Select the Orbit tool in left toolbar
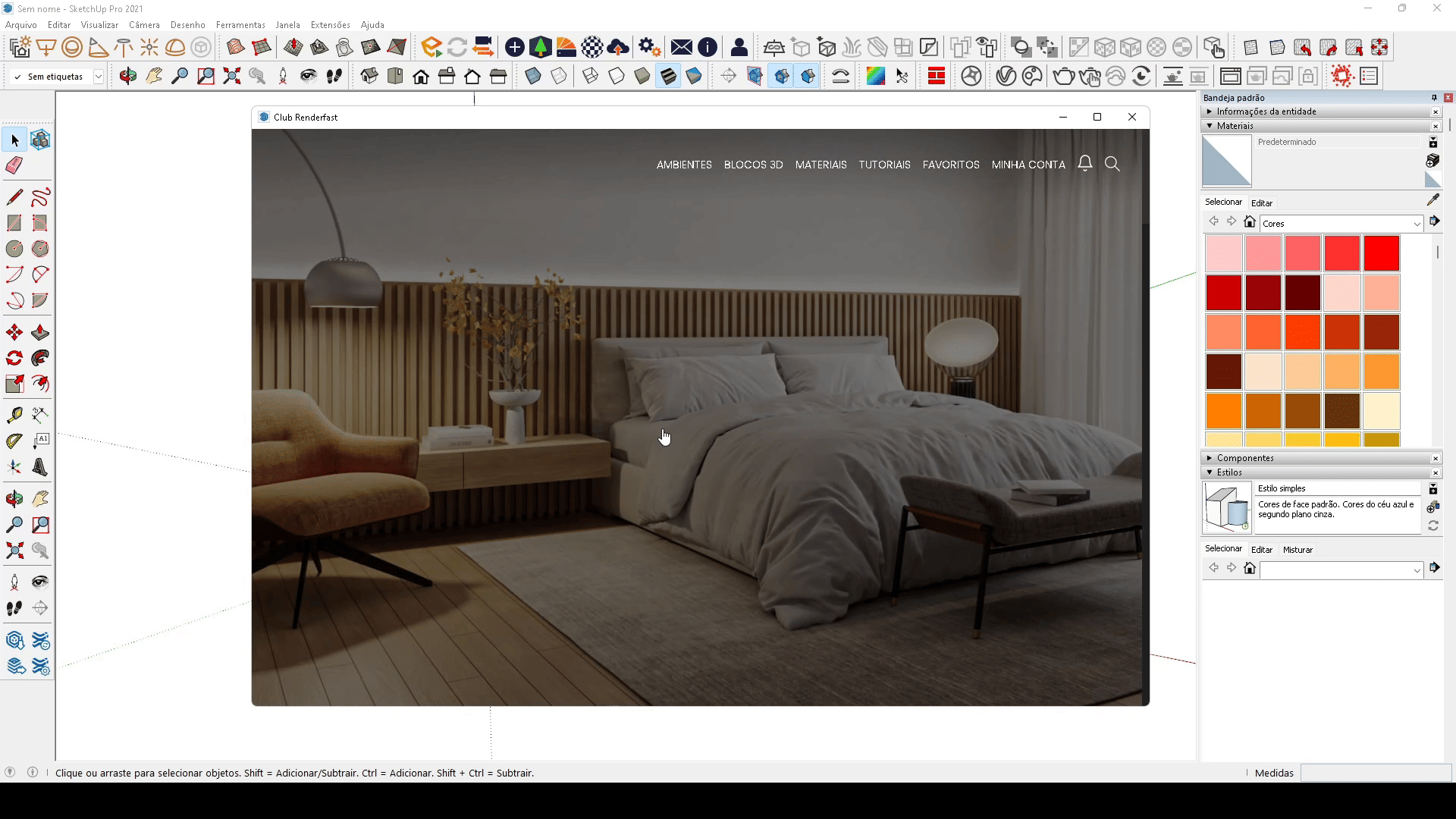 pyautogui.click(x=14, y=499)
